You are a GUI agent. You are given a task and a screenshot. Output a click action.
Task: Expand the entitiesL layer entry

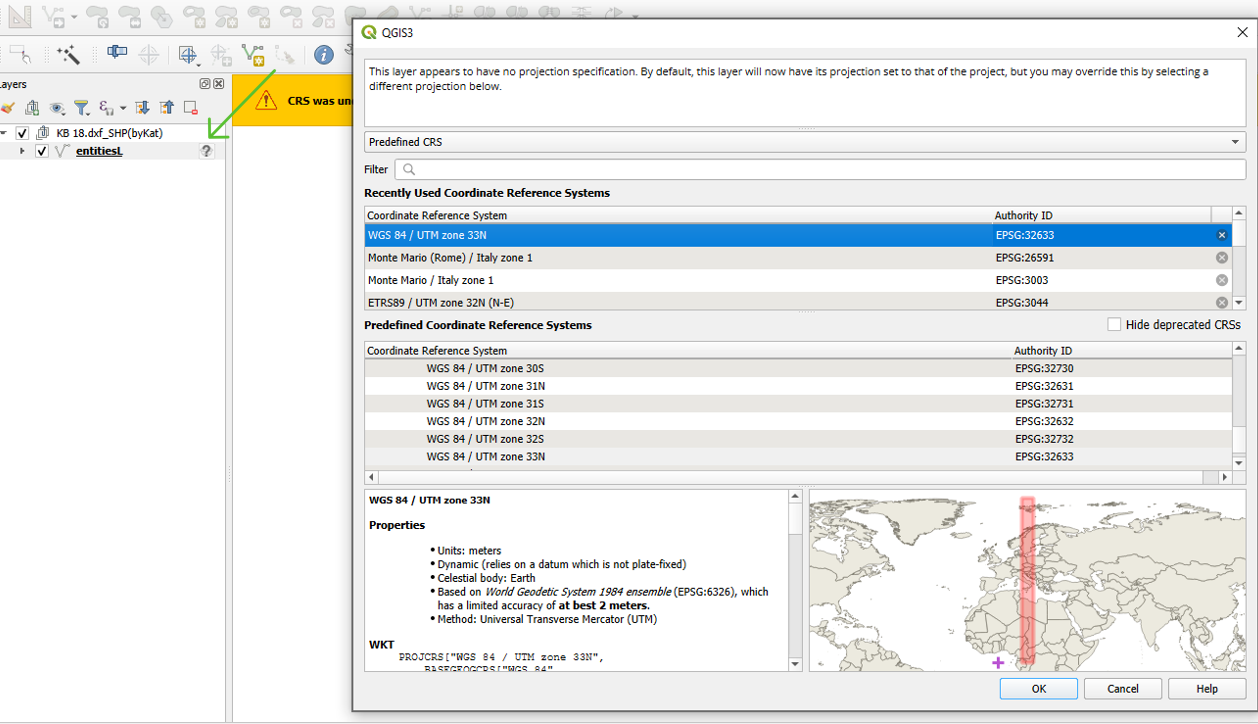(x=22, y=151)
